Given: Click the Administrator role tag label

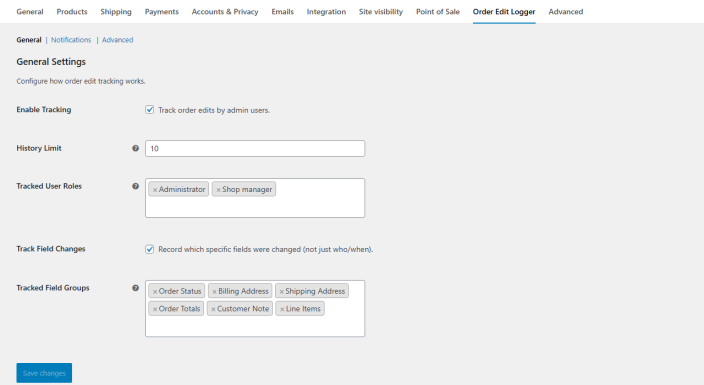Looking at the screenshot, I should point(182,190).
